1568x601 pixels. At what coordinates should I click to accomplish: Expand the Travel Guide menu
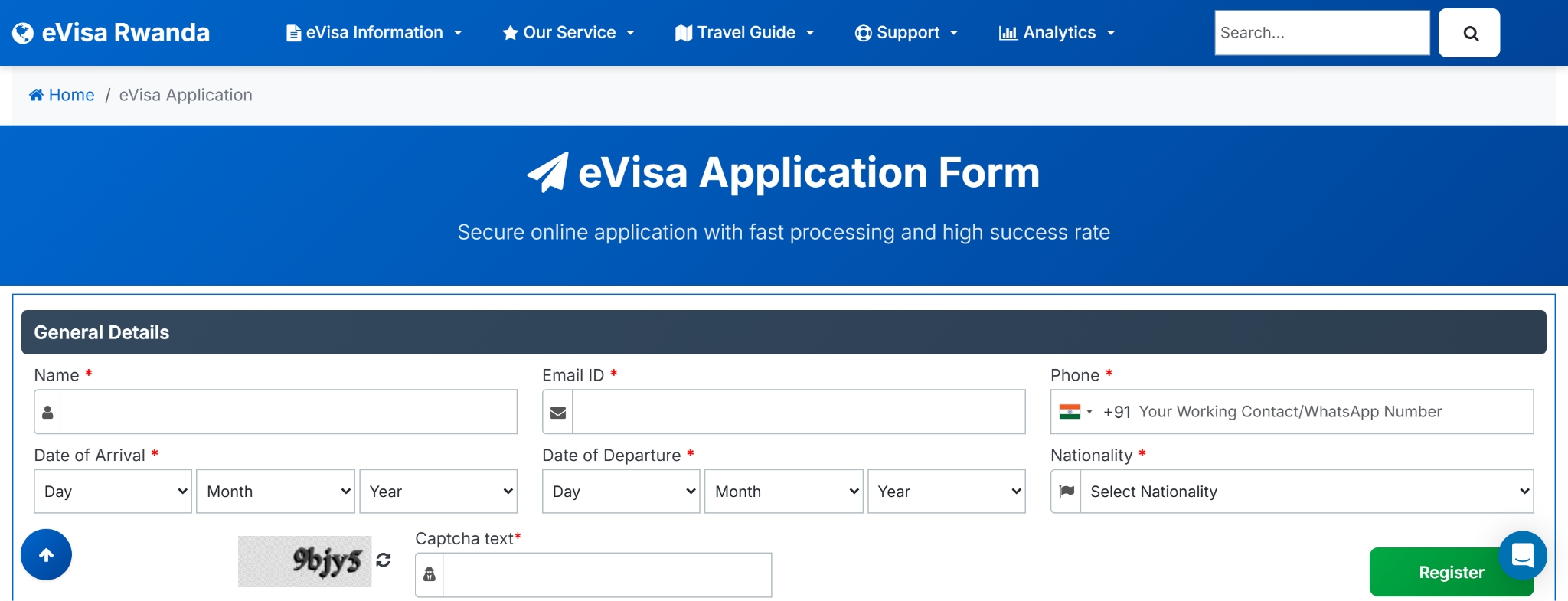click(x=744, y=33)
